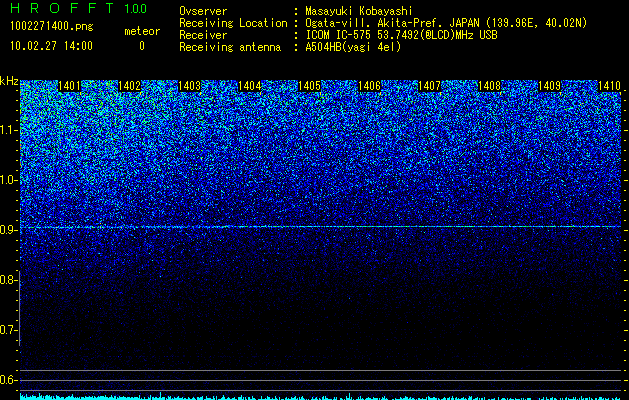The image size is (629, 400).
Task: Click the 0.8 frequency axis label
Action: click(x=9, y=280)
